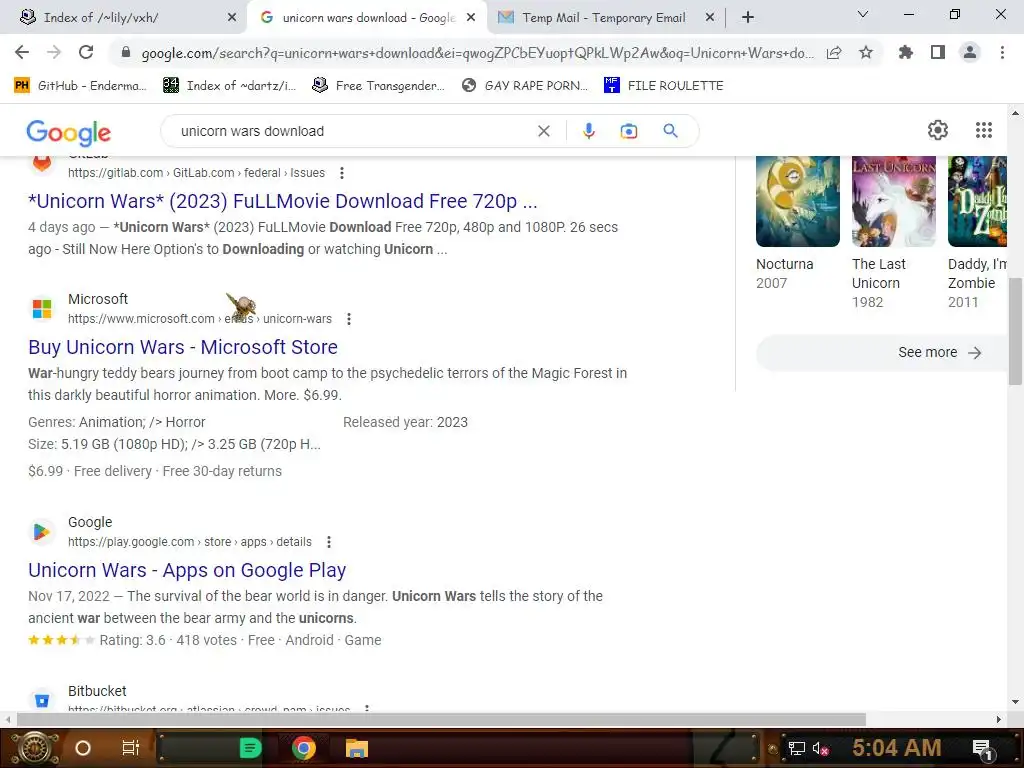The image size is (1024, 768).
Task: Select unicorn wars download Google tab
Action: (x=368, y=18)
